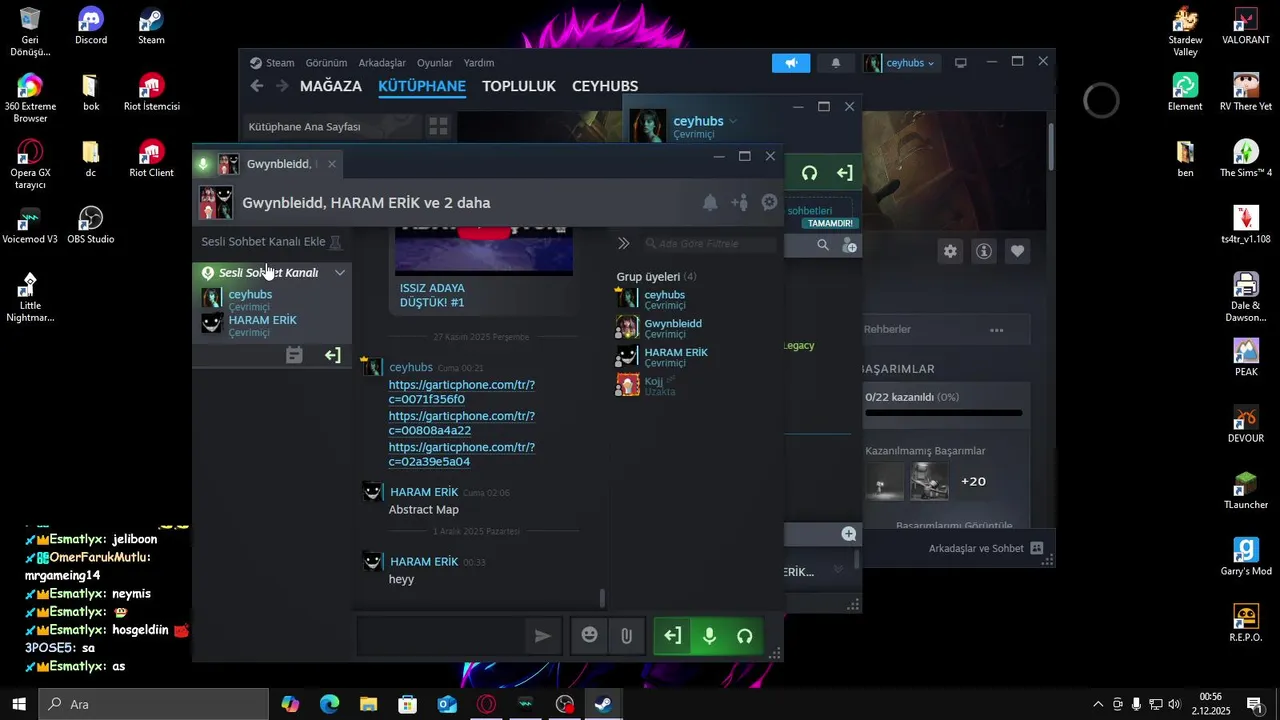1280x720 pixels.
Task: Click the ISSIZ ADAYA DÜŞTÜK! #1 video link
Action: (433, 295)
